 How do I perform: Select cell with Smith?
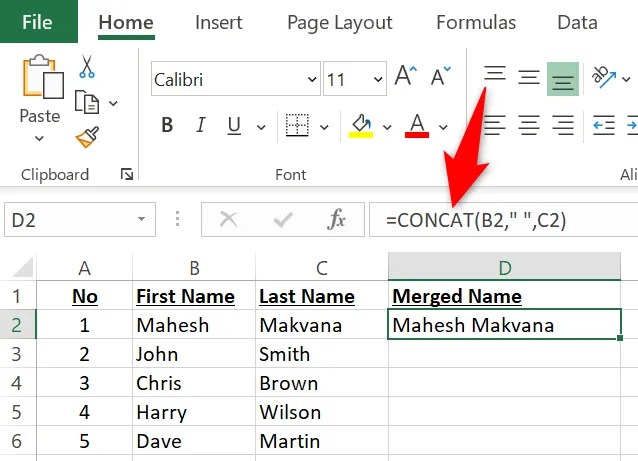(322, 354)
